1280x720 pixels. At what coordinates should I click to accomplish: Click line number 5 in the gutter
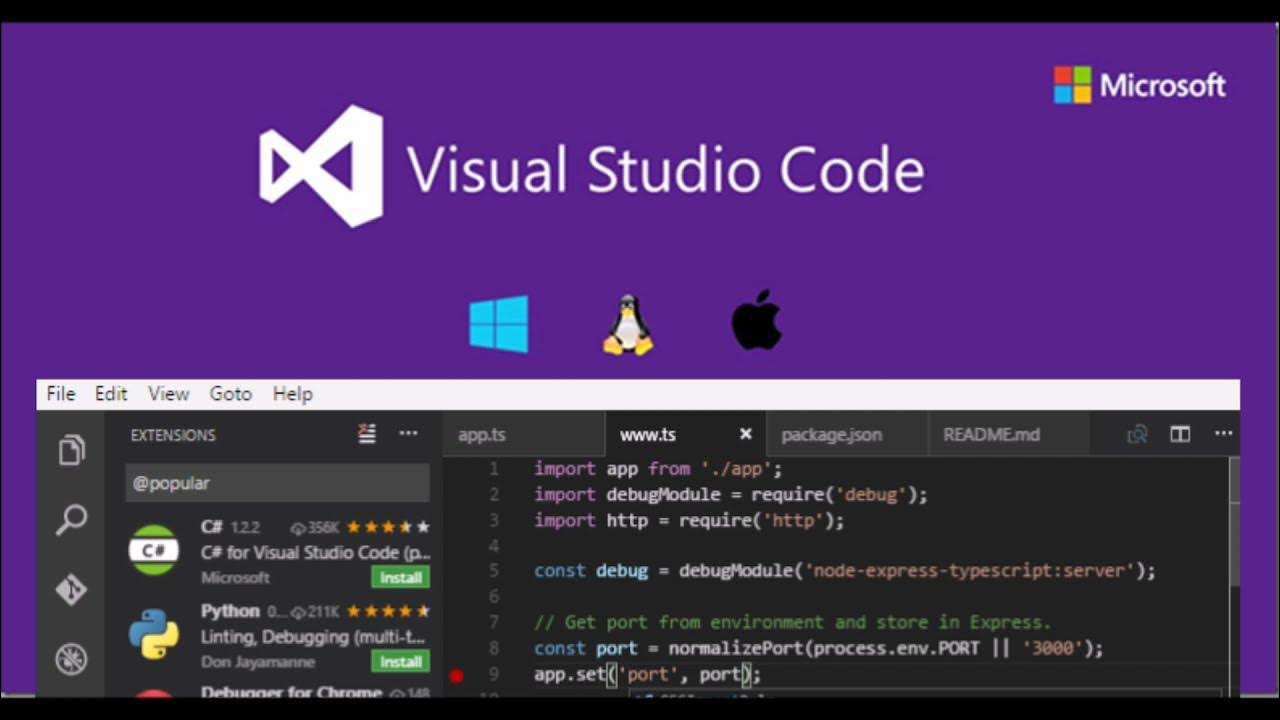point(493,571)
